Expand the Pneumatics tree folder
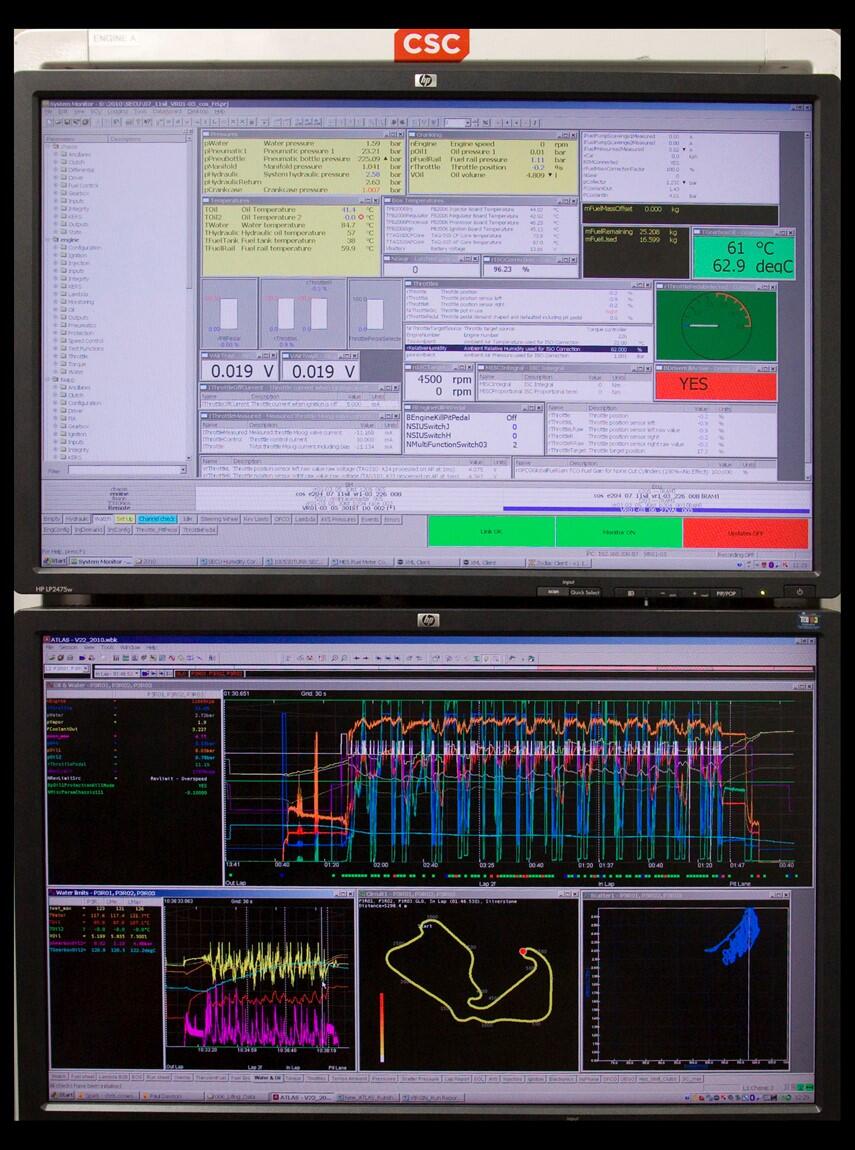 click(56, 325)
